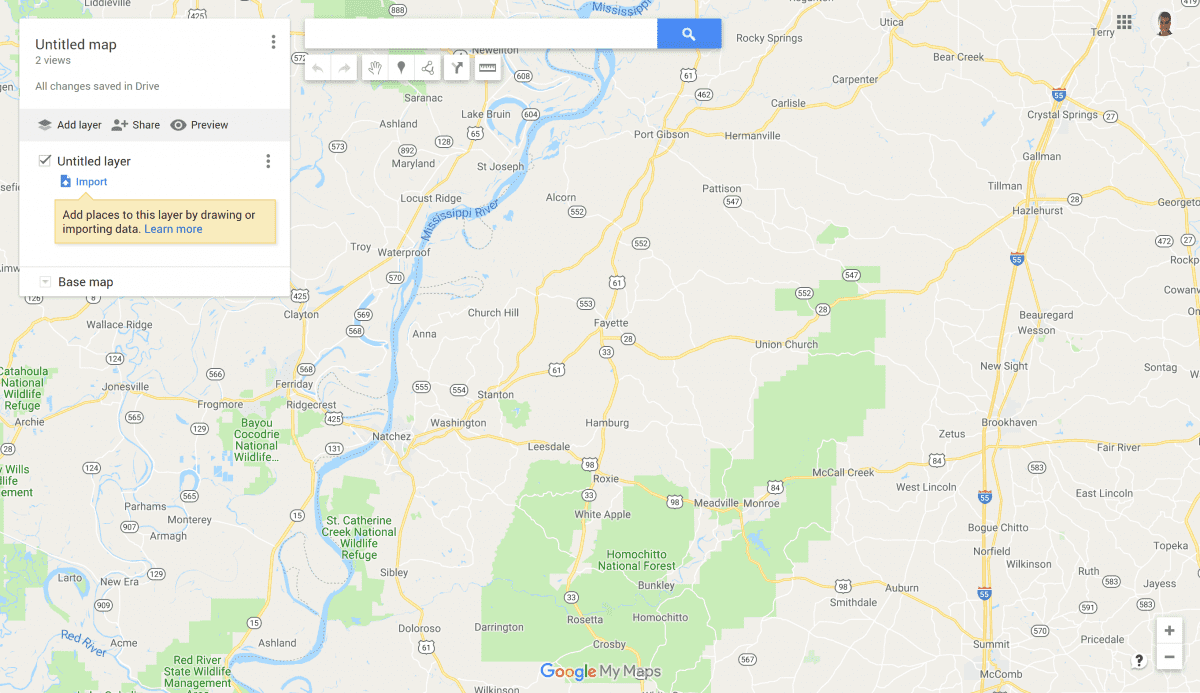Click the undo arrow in map toolbar

318,68
